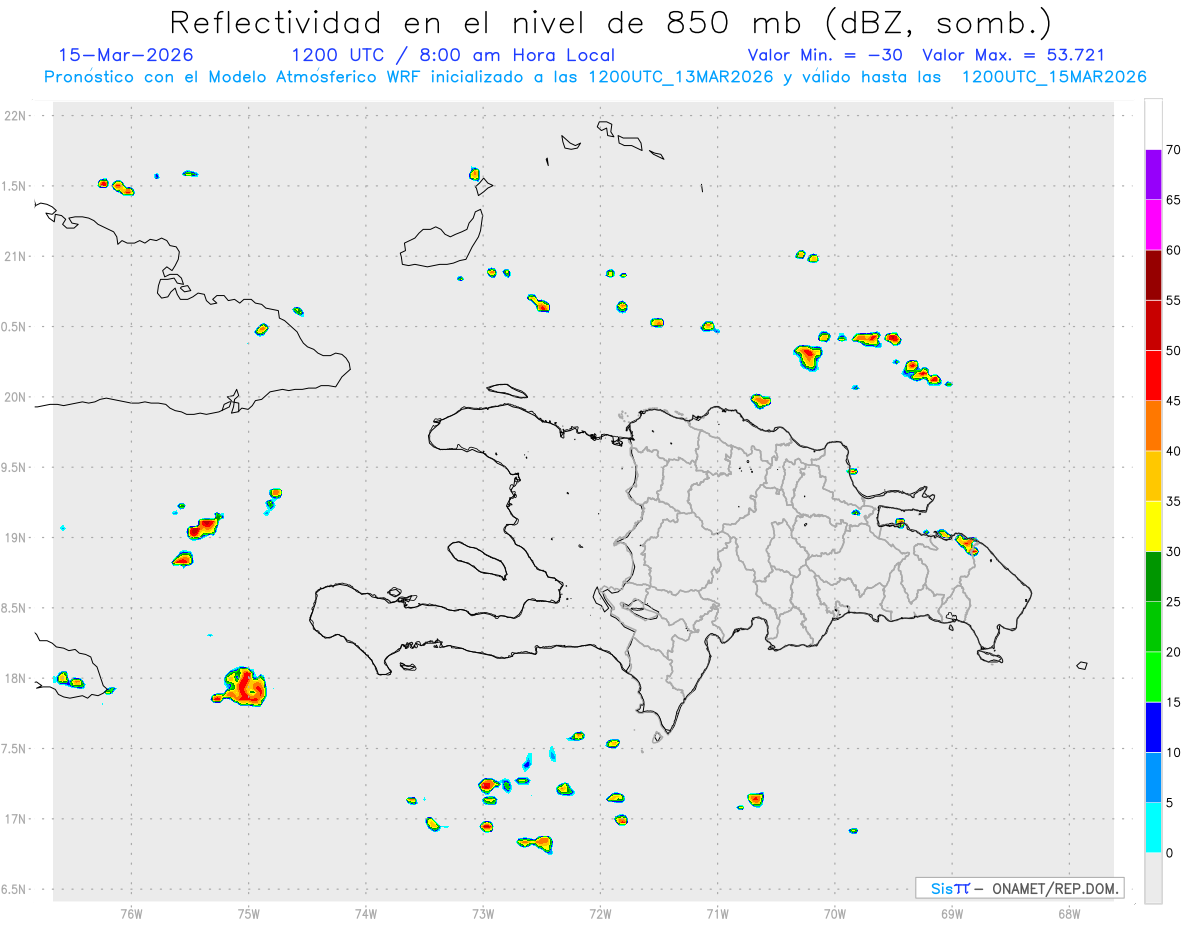Screen dimensions: 1200x927
Task: Click the "1200 UTC / 8:00 am Hora Local" text
Action: tap(453, 55)
